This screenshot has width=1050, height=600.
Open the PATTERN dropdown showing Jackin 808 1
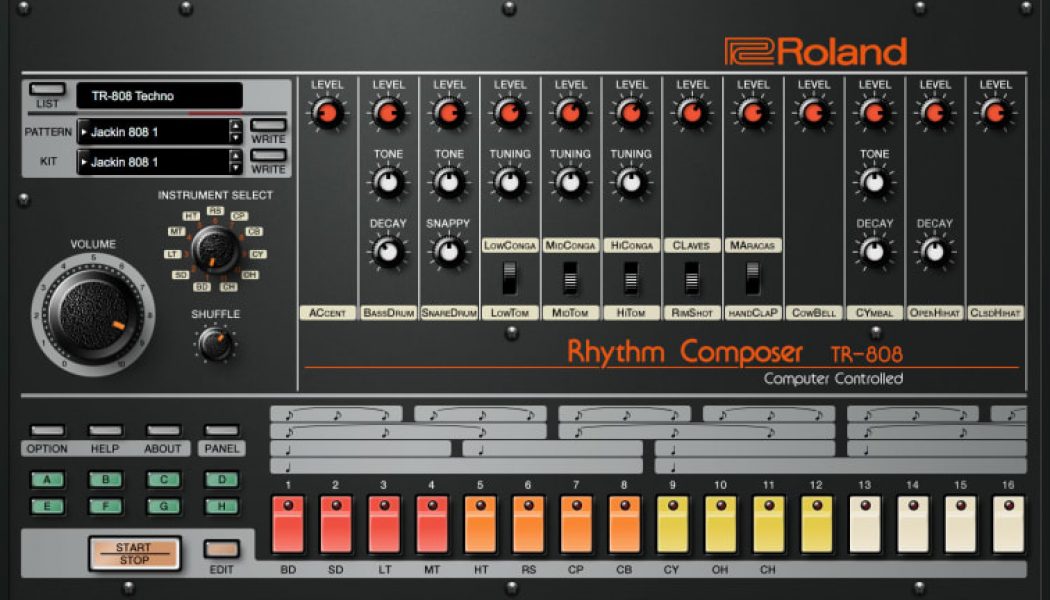tap(150, 130)
